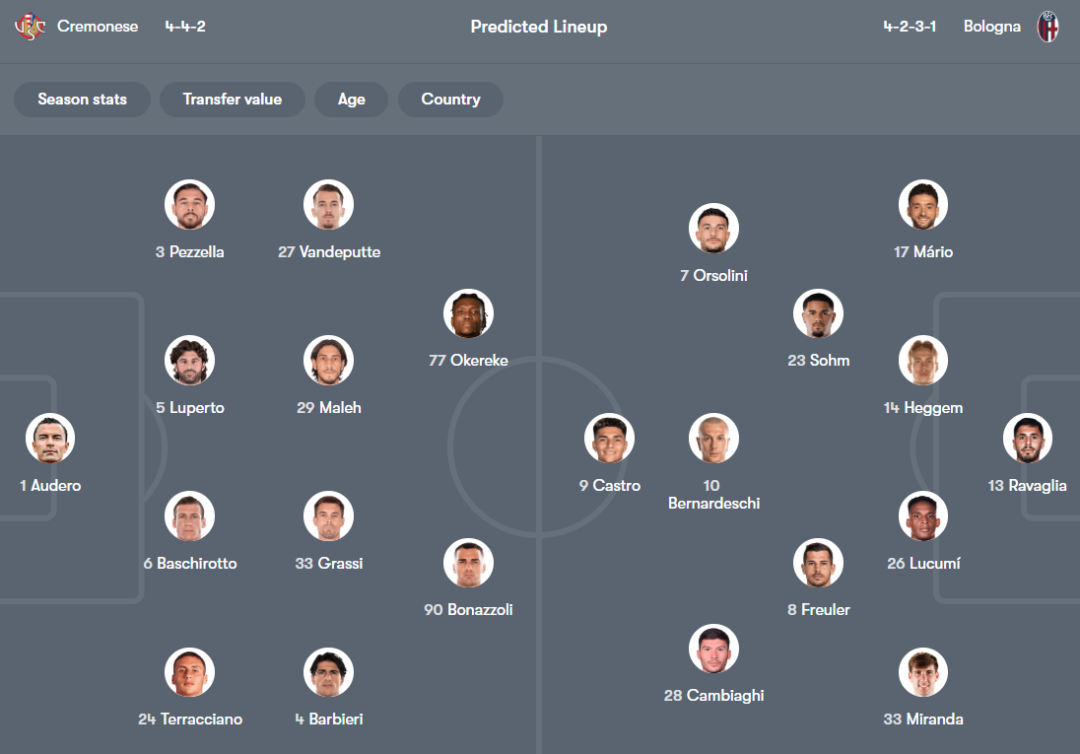Image resolution: width=1080 pixels, height=754 pixels.
Task: Select Okereke's player photo
Action: point(468,314)
